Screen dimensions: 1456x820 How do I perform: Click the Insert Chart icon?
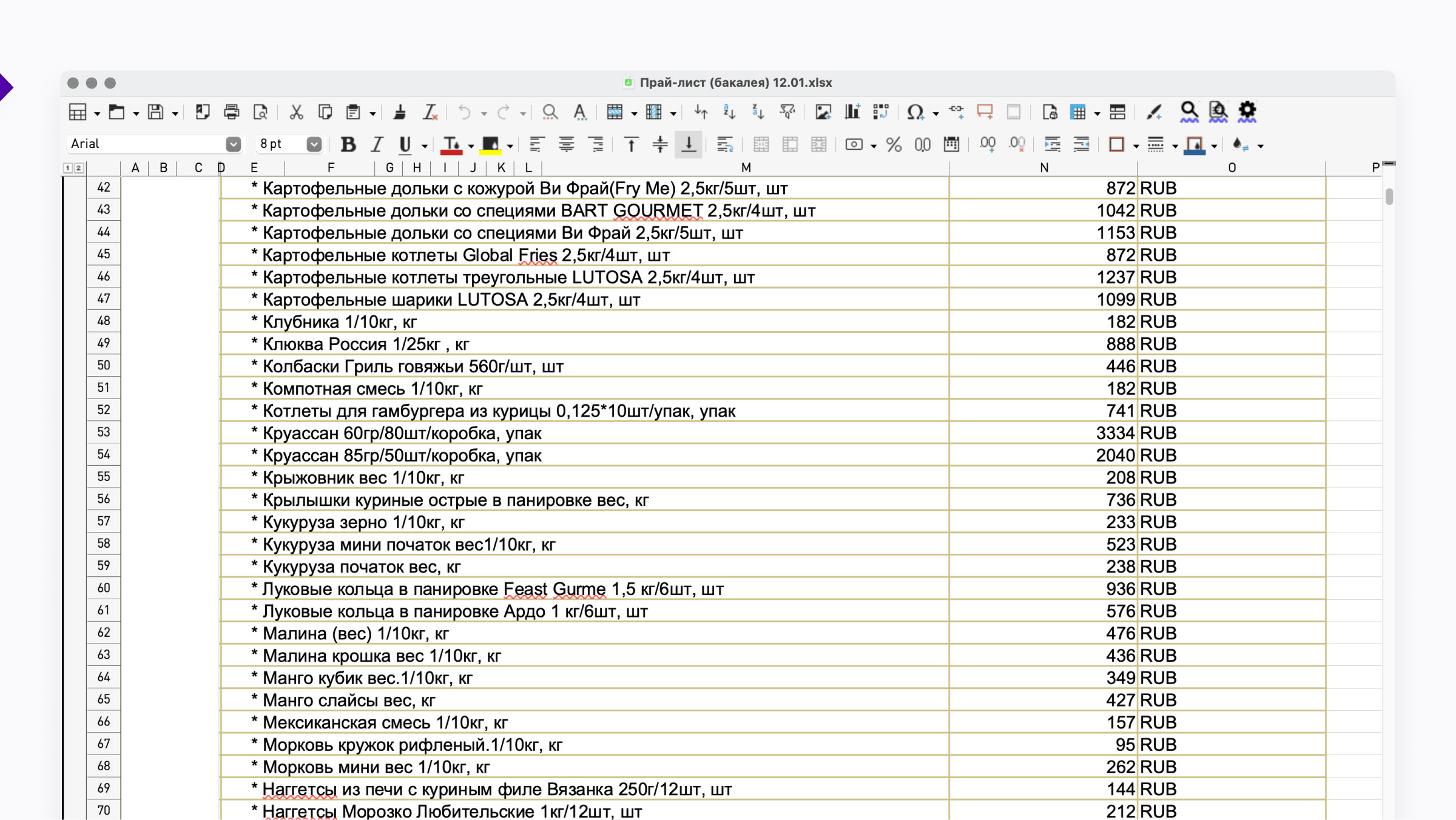tap(852, 112)
